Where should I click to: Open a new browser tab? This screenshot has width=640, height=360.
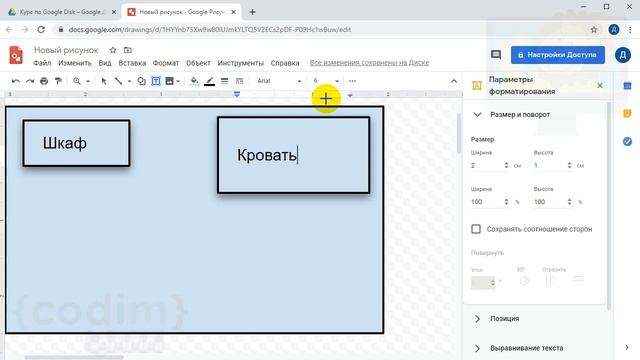coord(252,12)
